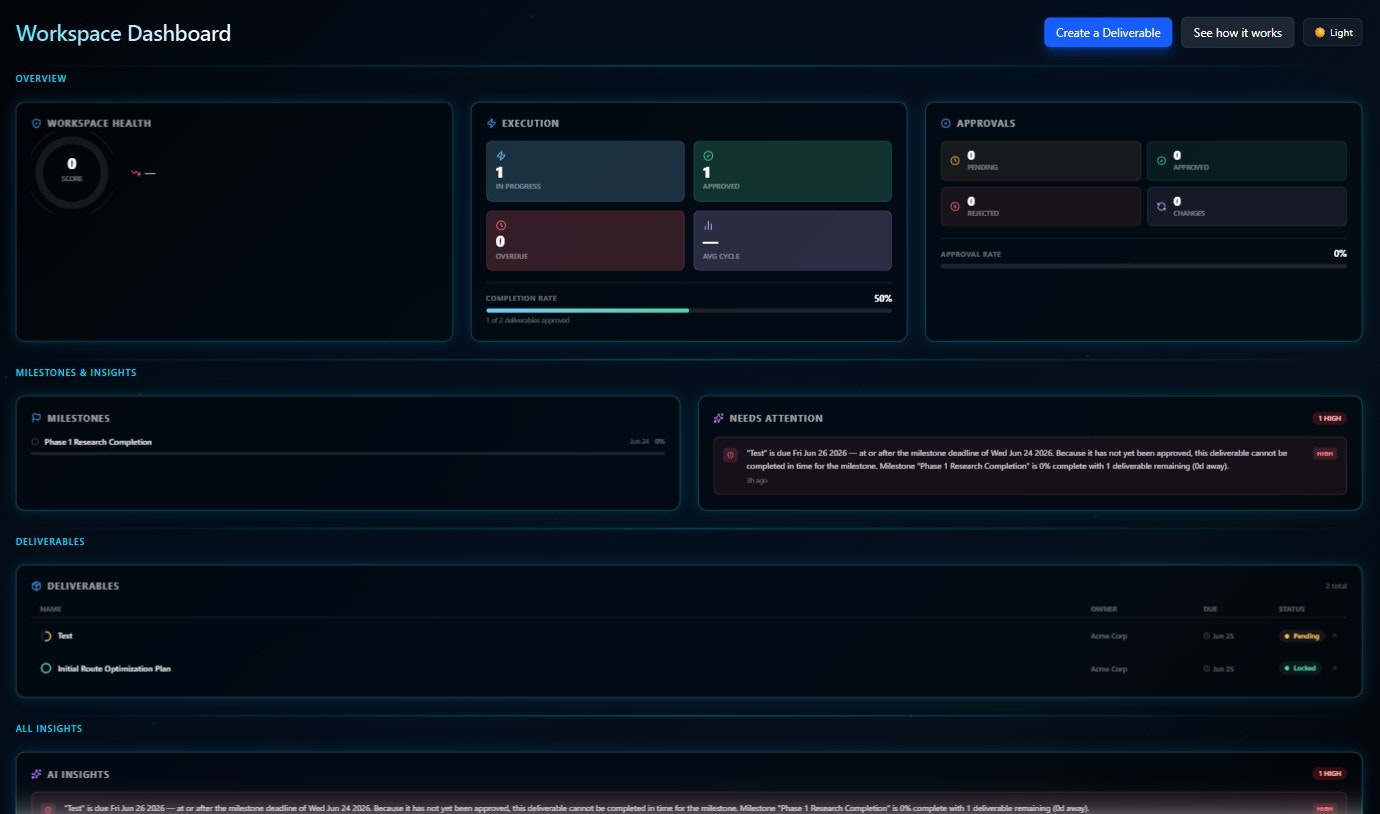Click the In Progress execution tile
Image resolution: width=1380 pixels, height=814 pixels.
[x=585, y=171]
